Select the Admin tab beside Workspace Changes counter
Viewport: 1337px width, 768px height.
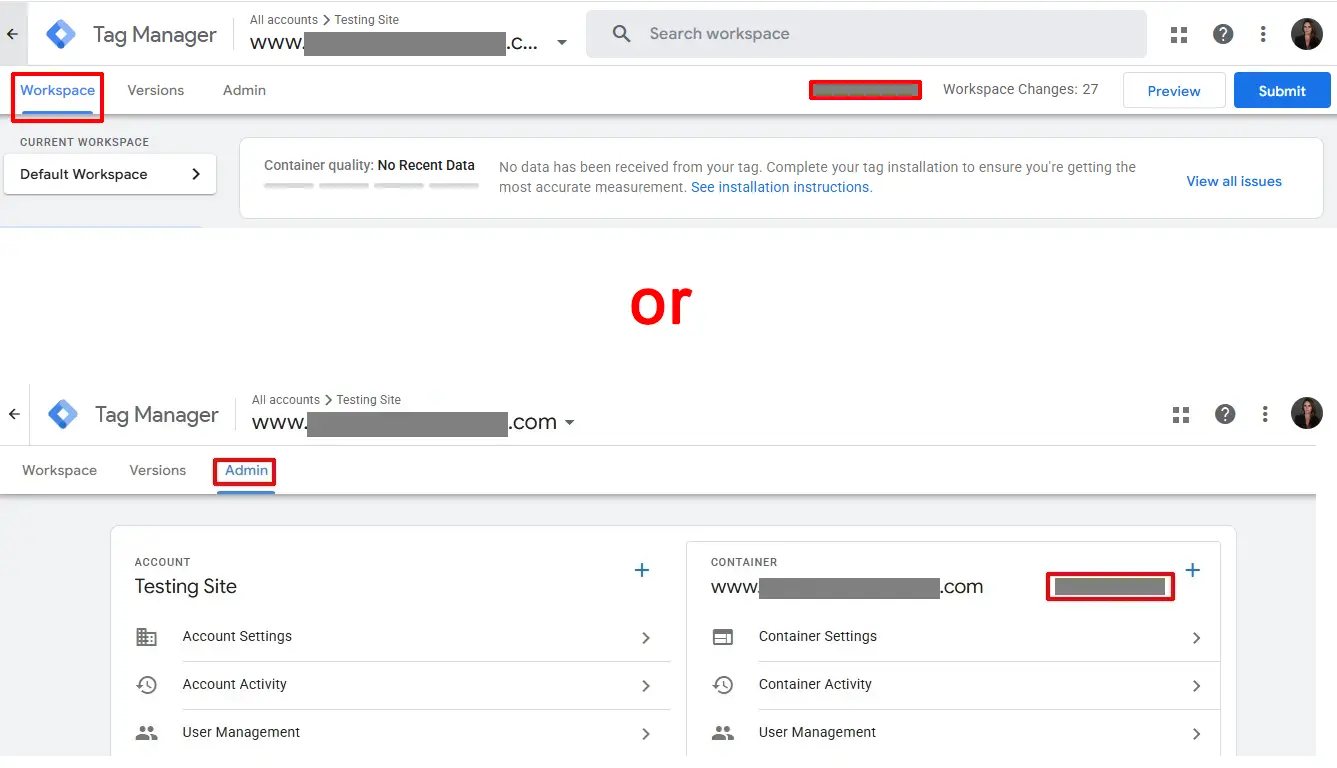click(244, 90)
